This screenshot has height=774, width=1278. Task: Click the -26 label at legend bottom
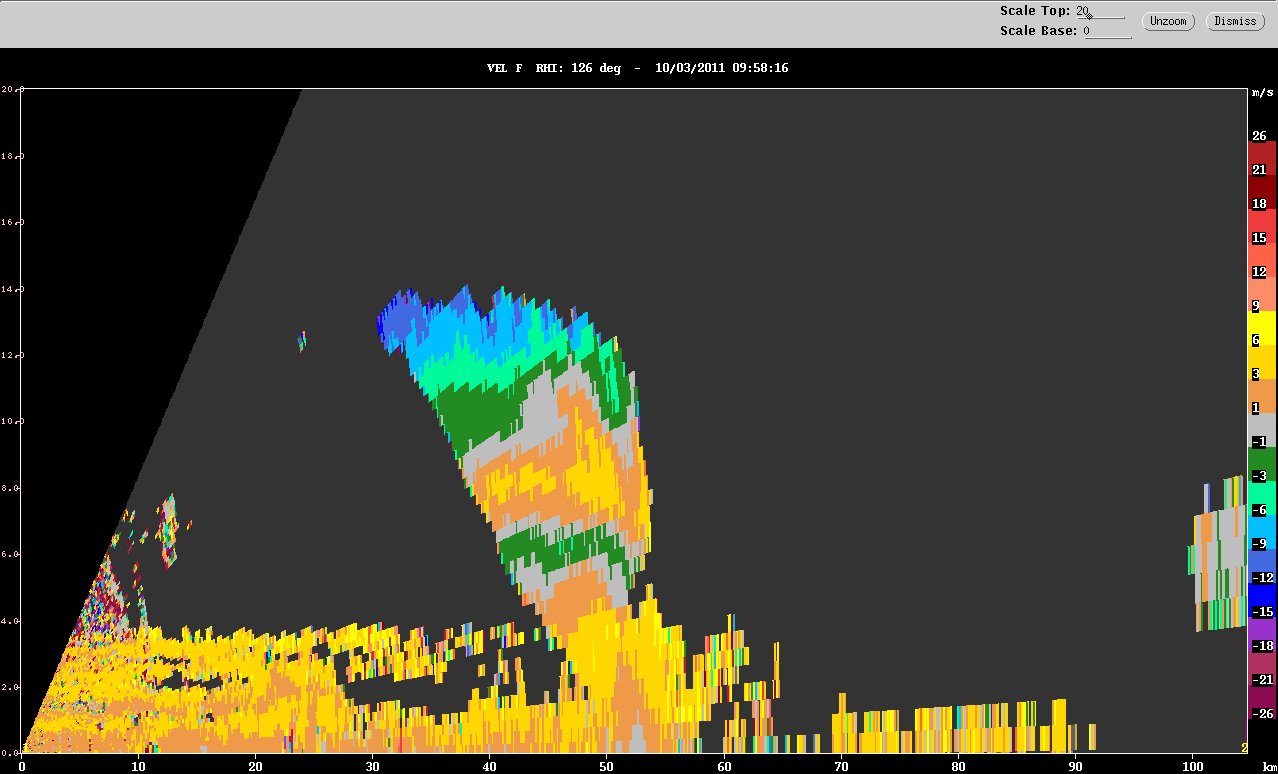coord(1260,714)
